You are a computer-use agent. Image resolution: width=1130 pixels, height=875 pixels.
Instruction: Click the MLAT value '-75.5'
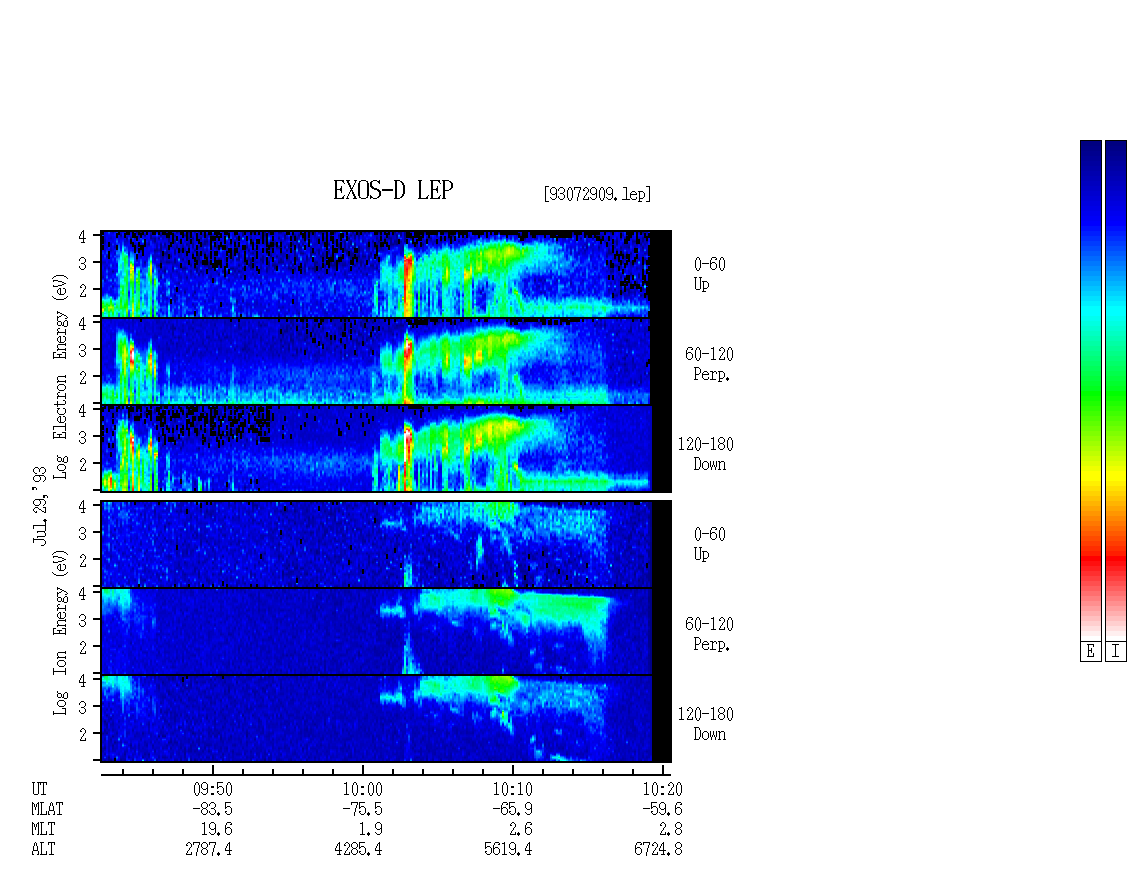coord(362,809)
